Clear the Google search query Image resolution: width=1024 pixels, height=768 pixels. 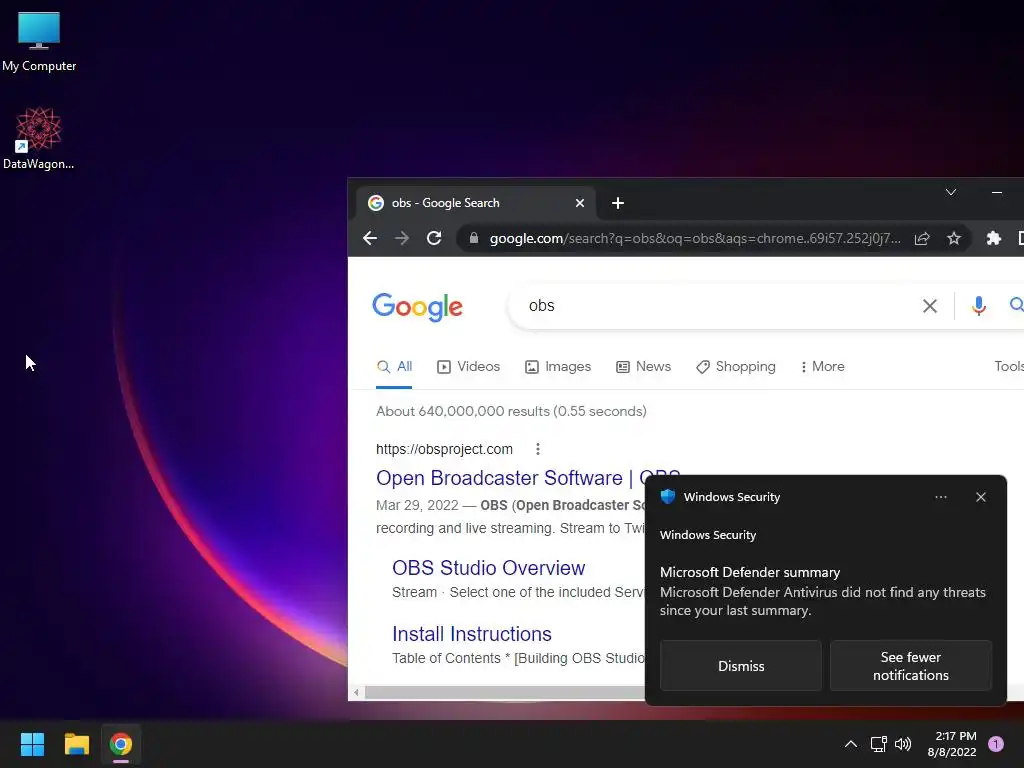929,306
